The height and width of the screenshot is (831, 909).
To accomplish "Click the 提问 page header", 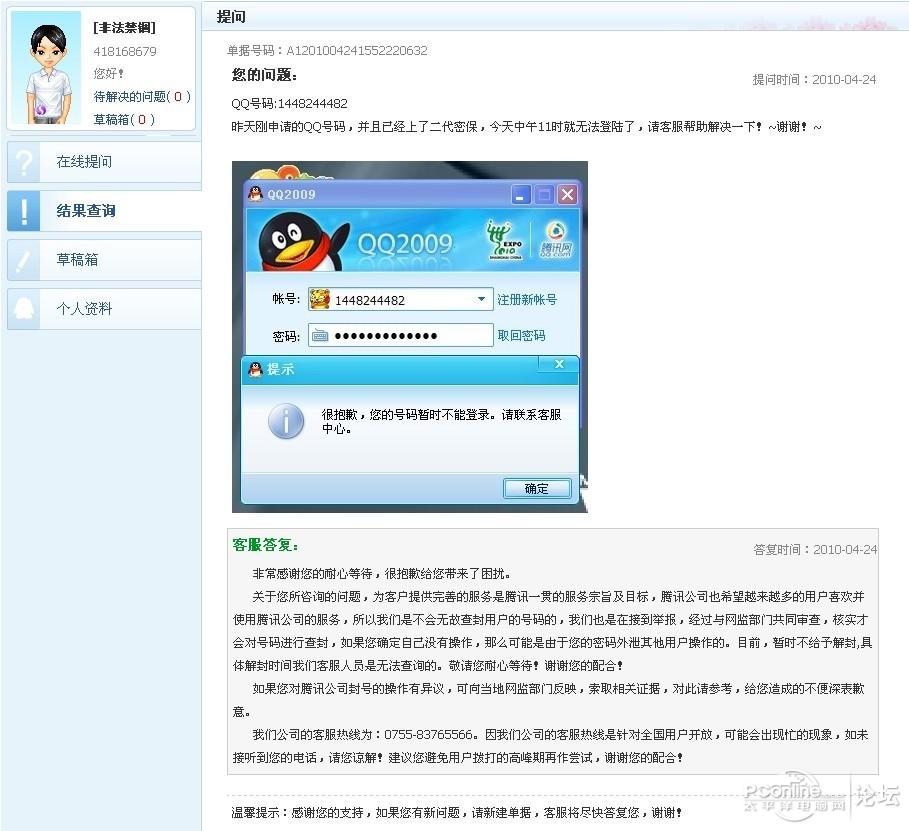I will coord(231,17).
